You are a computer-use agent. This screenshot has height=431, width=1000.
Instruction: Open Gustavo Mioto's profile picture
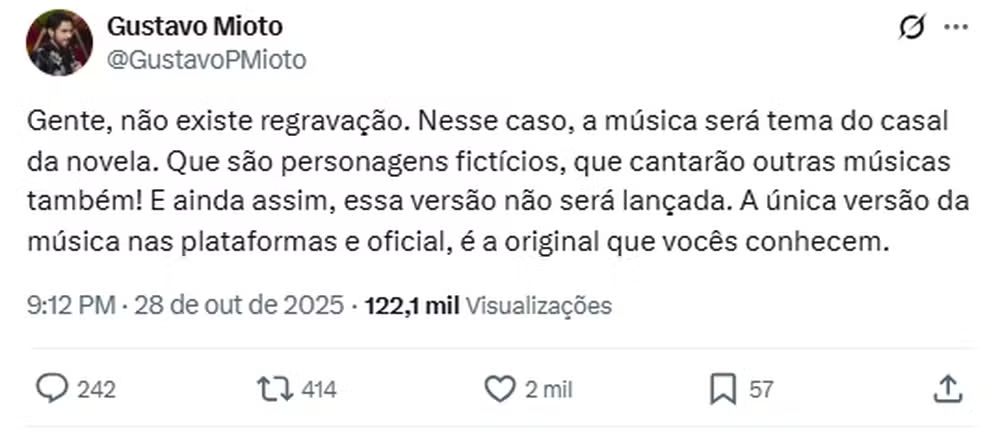tap(59, 42)
